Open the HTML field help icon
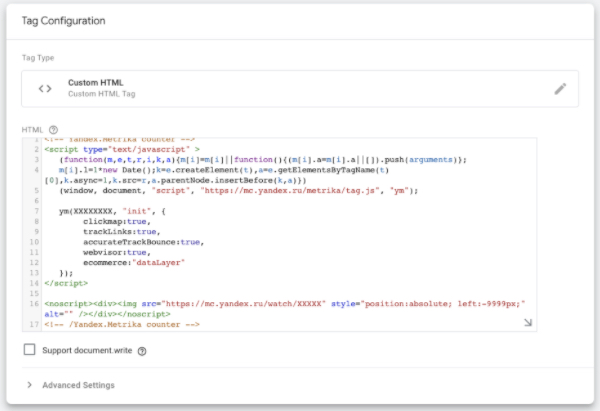 pos(54,130)
